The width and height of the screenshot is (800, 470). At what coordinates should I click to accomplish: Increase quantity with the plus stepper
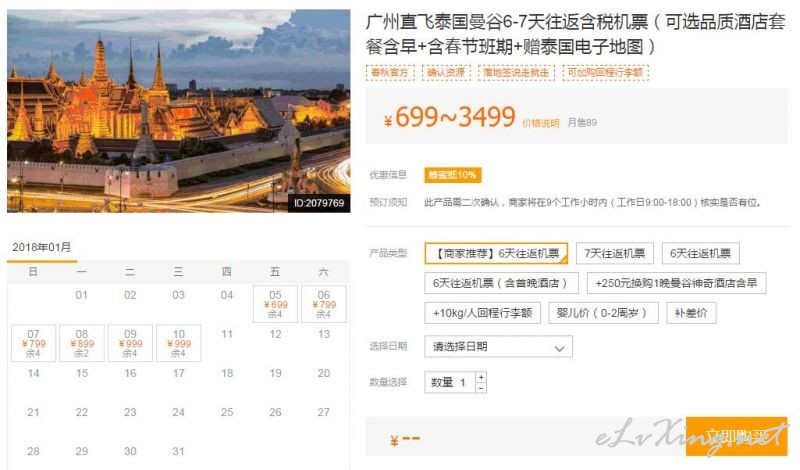pyautogui.click(x=481, y=377)
